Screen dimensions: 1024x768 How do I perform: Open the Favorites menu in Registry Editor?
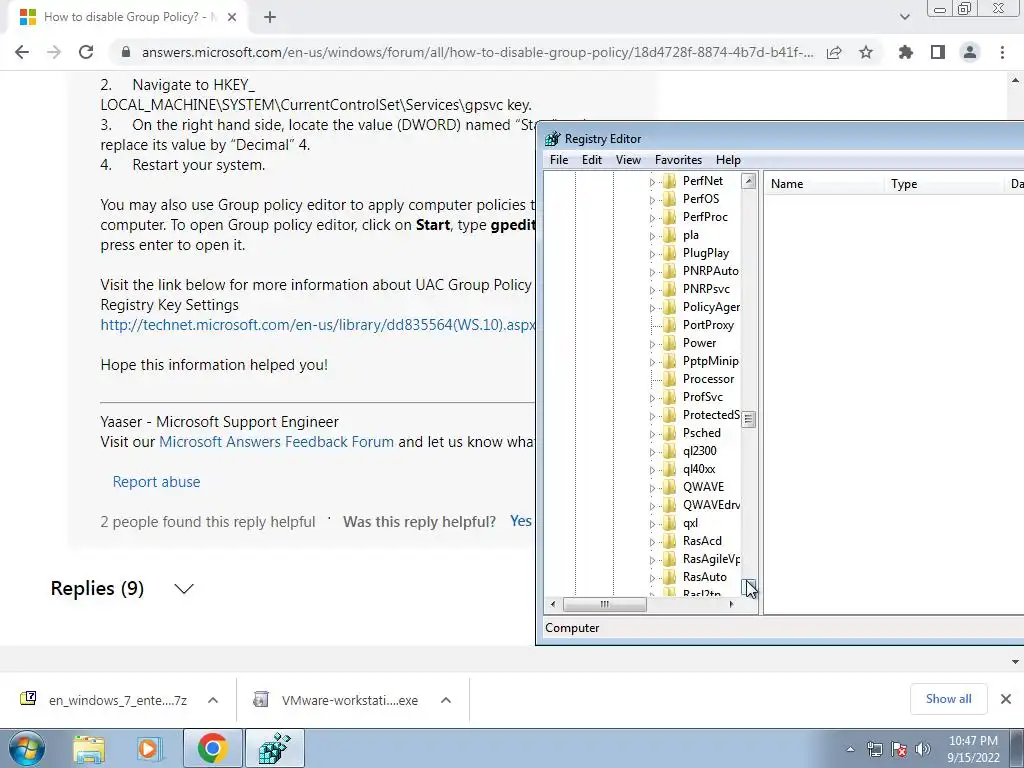pyautogui.click(x=679, y=160)
